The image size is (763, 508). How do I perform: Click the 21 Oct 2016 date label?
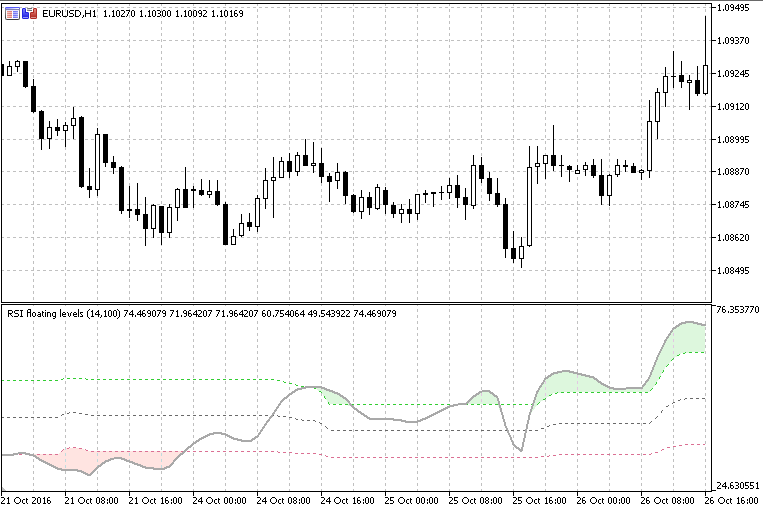[x=26, y=501]
